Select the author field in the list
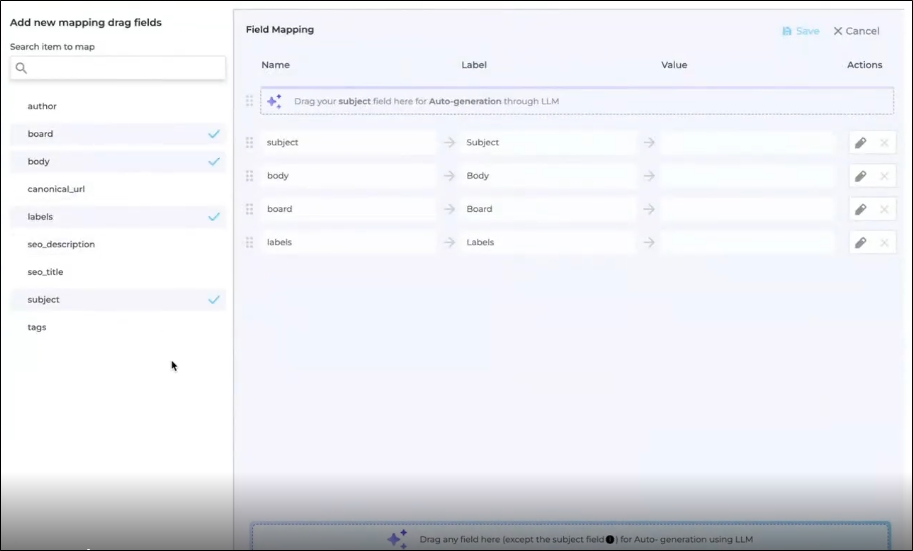The image size is (913, 551). [x=42, y=106]
